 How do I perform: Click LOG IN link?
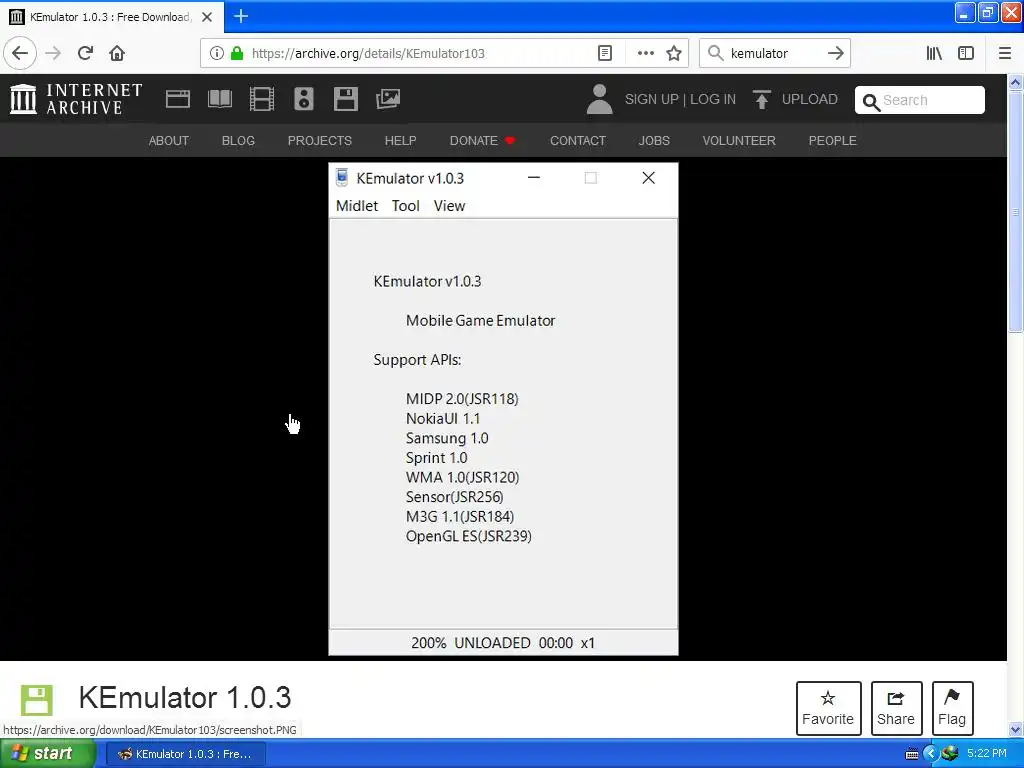[712, 99]
